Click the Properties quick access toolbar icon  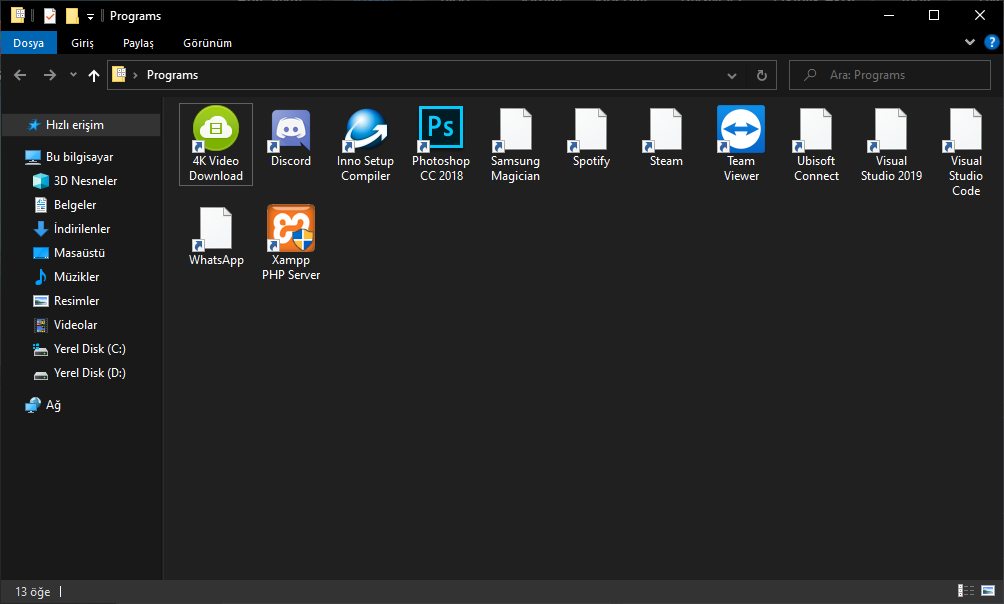[x=50, y=15]
